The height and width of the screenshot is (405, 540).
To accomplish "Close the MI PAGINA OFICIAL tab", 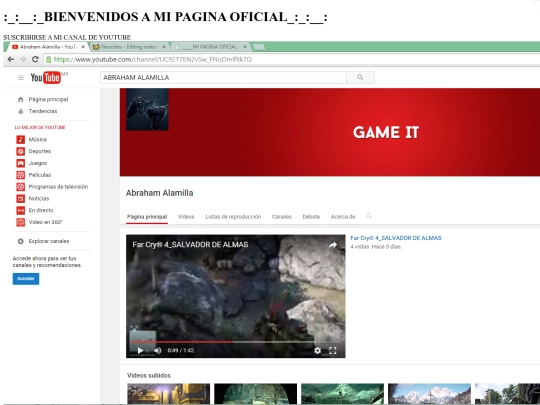I will pyautogui.click(x=245, y=47).
